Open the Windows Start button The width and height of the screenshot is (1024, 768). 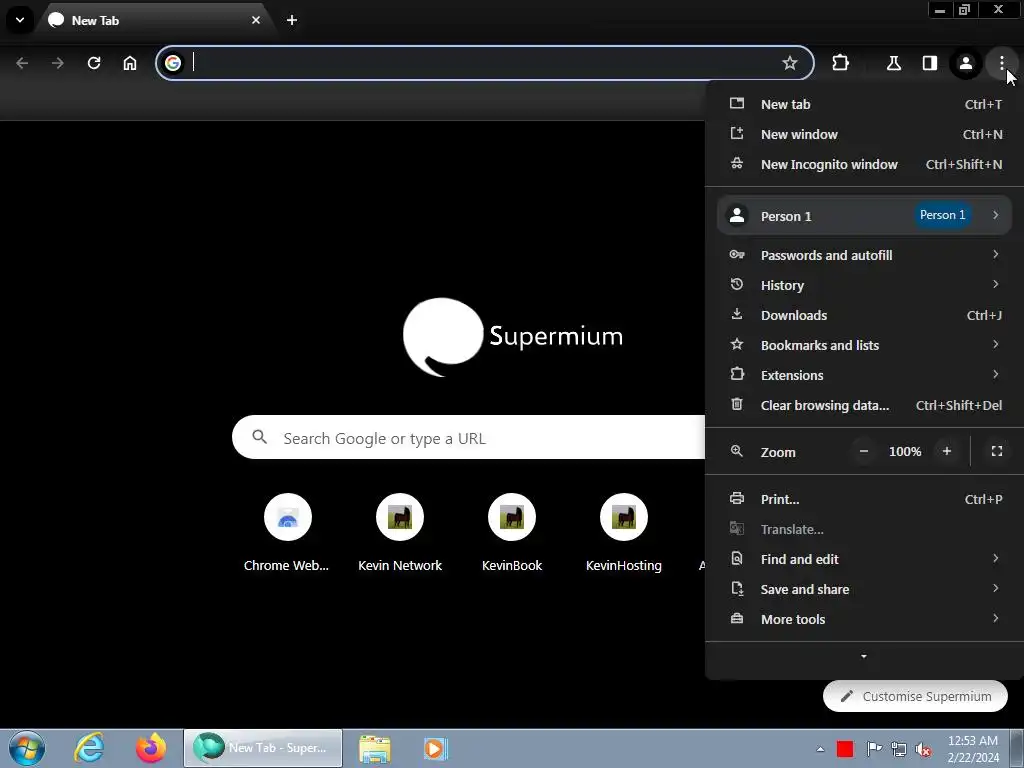(27, 748)
